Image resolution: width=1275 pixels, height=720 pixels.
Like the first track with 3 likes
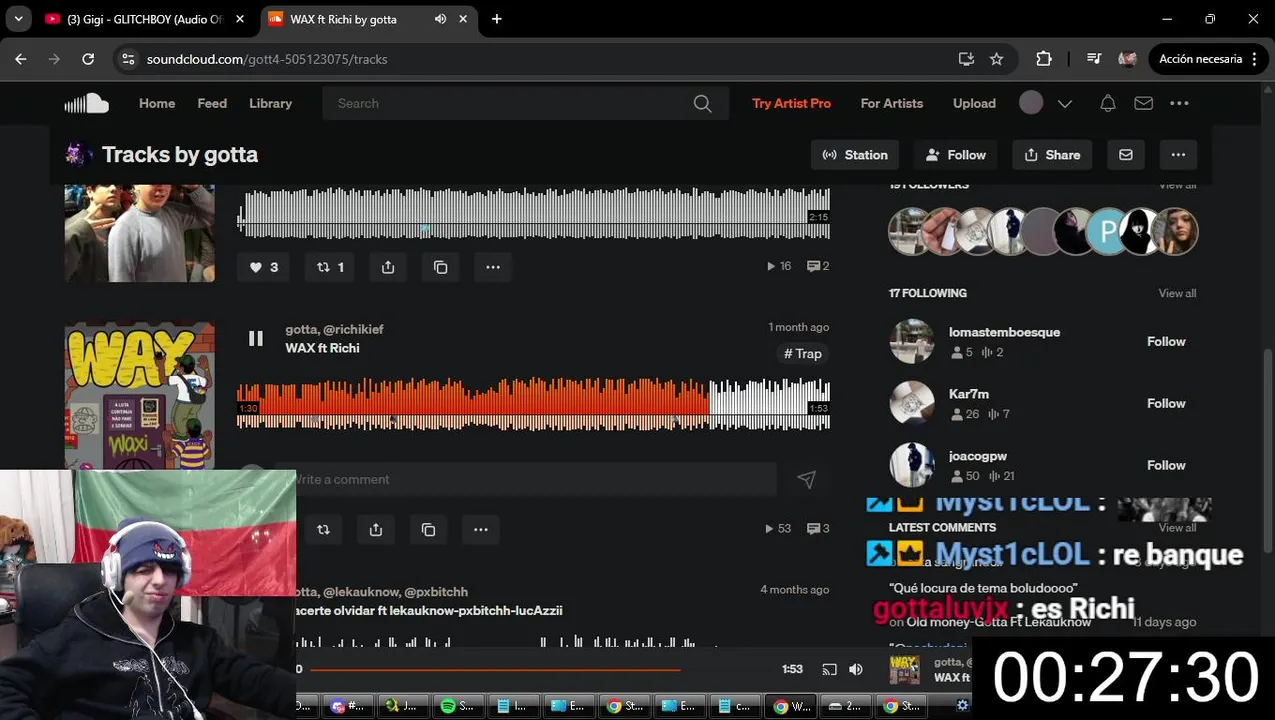click(x=264, y=267)
